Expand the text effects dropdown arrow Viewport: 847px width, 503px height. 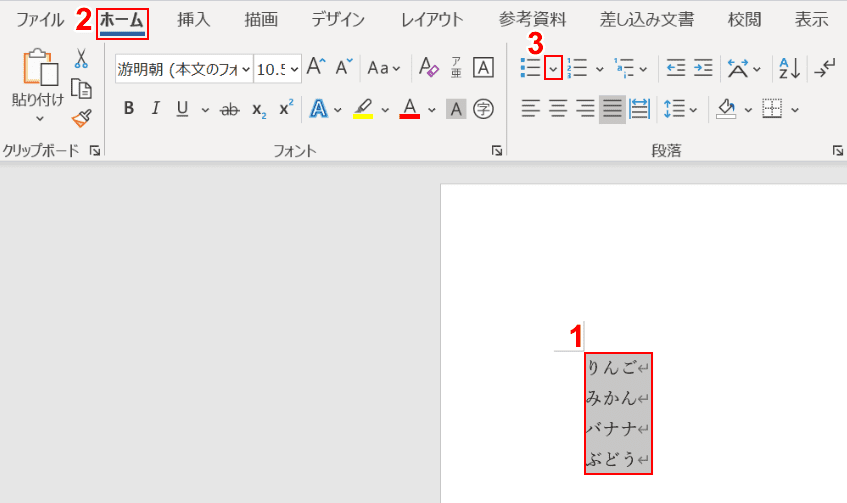(338, 110)
